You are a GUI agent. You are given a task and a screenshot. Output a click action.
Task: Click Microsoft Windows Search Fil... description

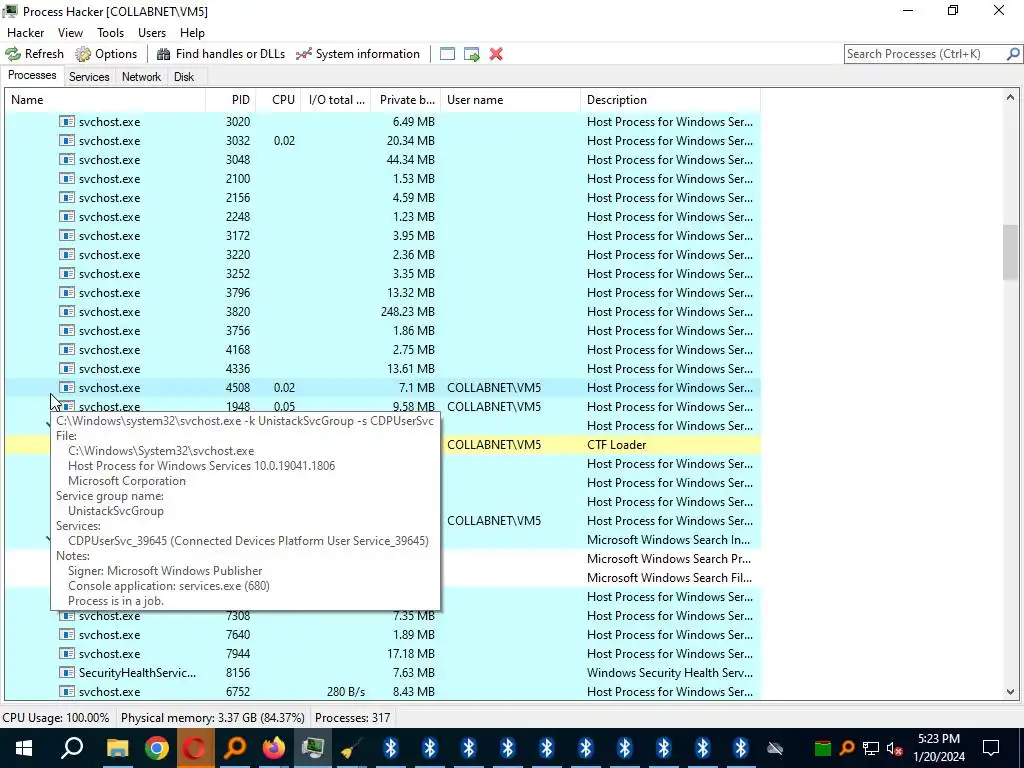669,577
